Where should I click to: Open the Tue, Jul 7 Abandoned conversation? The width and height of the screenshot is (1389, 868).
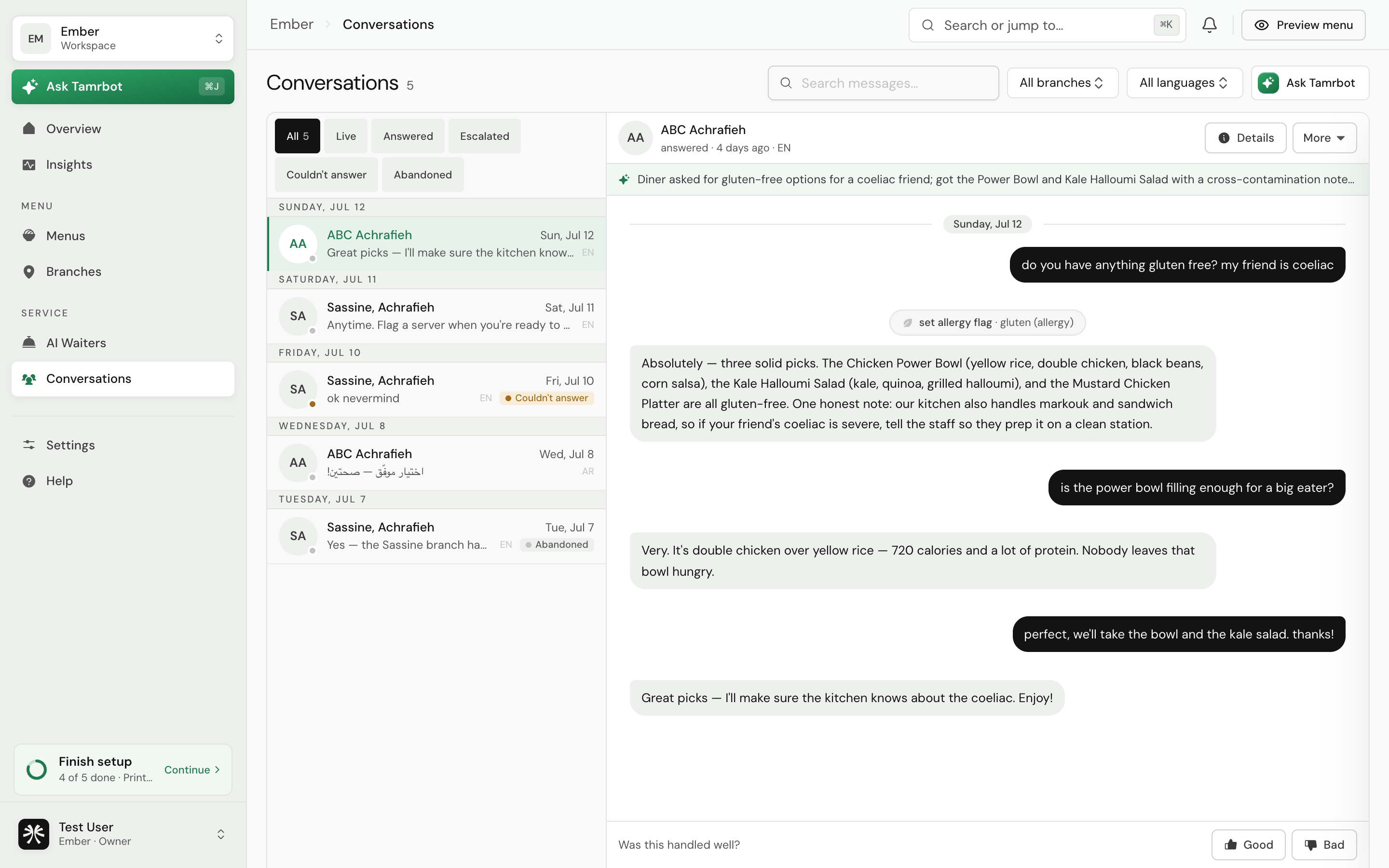(436, 536)
